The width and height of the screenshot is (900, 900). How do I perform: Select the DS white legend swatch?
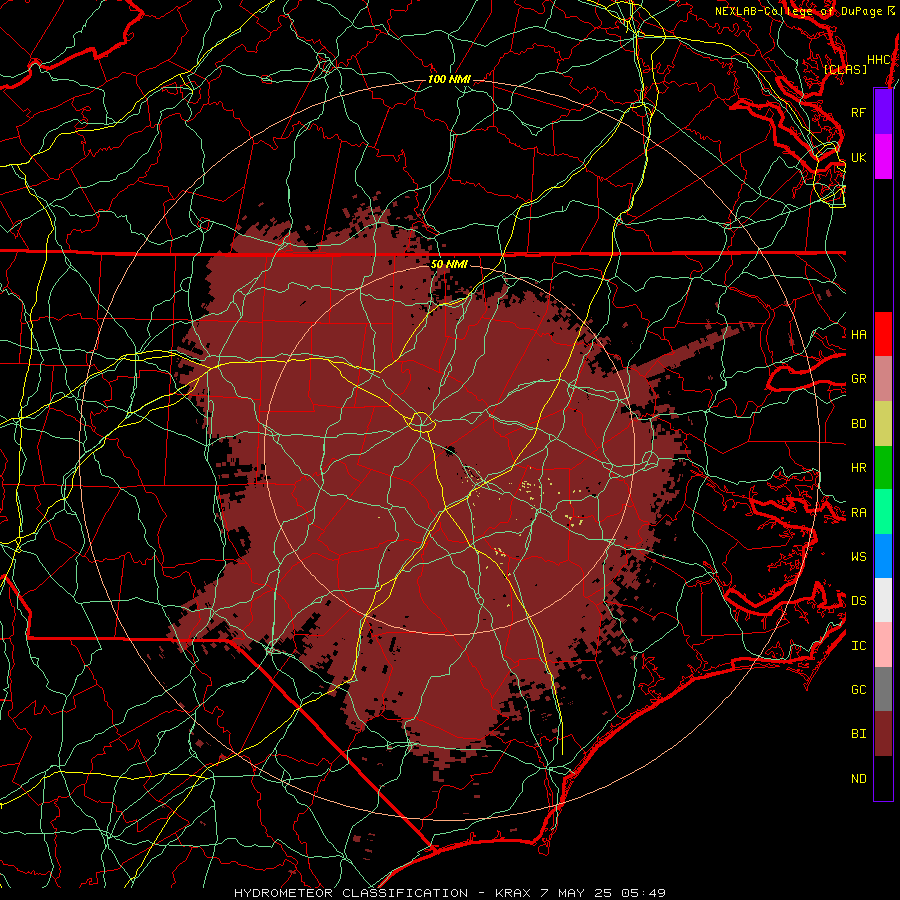click(883, 600)
